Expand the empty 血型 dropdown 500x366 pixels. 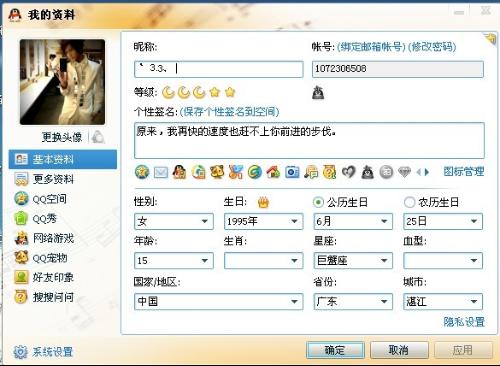[443, 261]
